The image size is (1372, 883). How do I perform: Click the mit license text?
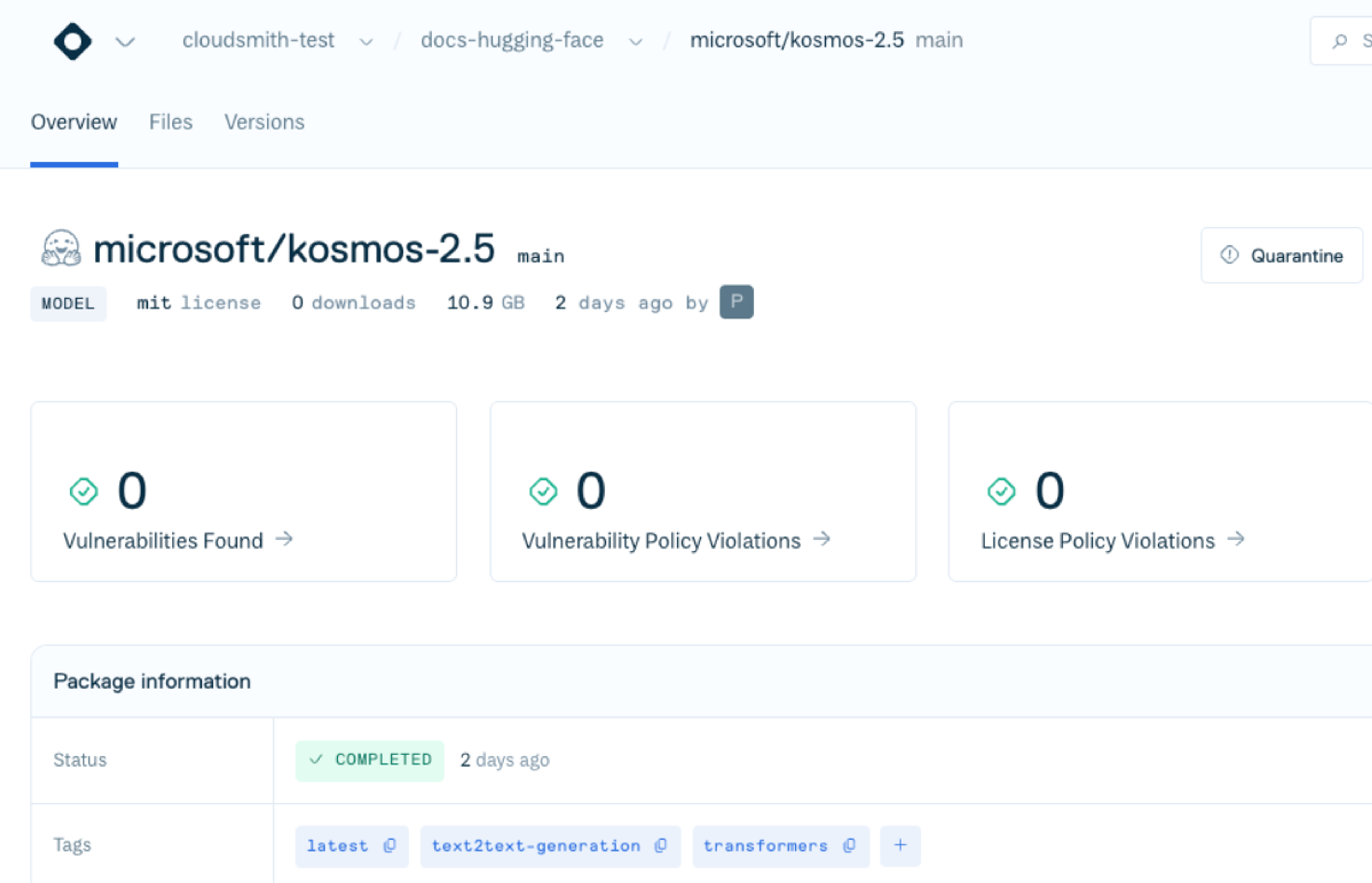pyautogui.click(x=198, y=303)
